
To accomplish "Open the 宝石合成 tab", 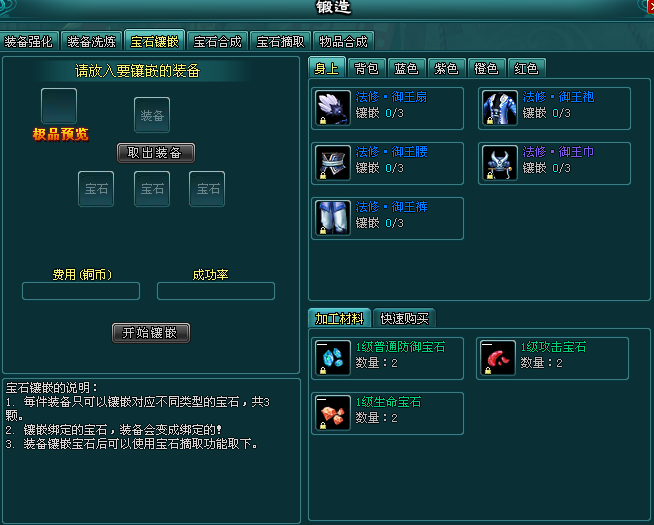I will (217, 41).
